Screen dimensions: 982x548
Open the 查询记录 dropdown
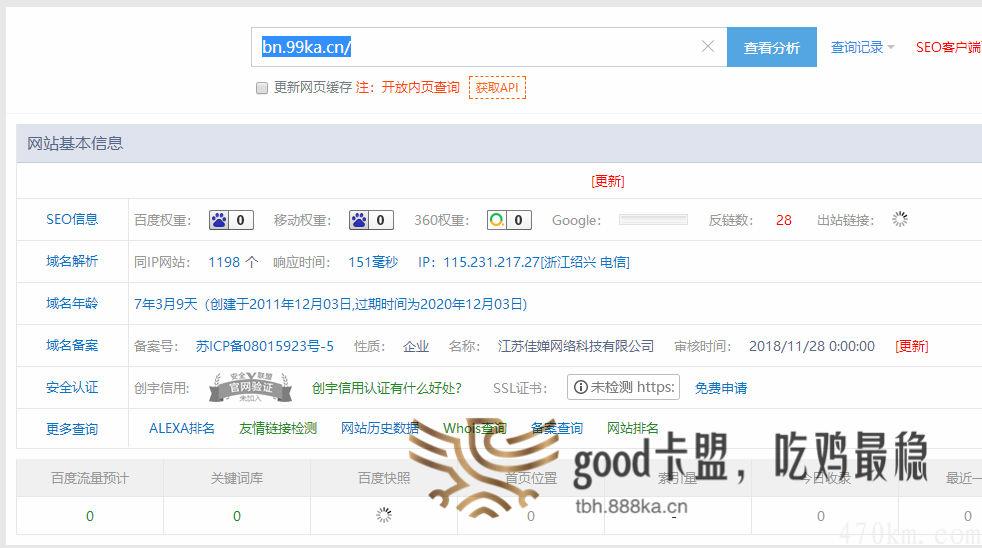[862, 48]
